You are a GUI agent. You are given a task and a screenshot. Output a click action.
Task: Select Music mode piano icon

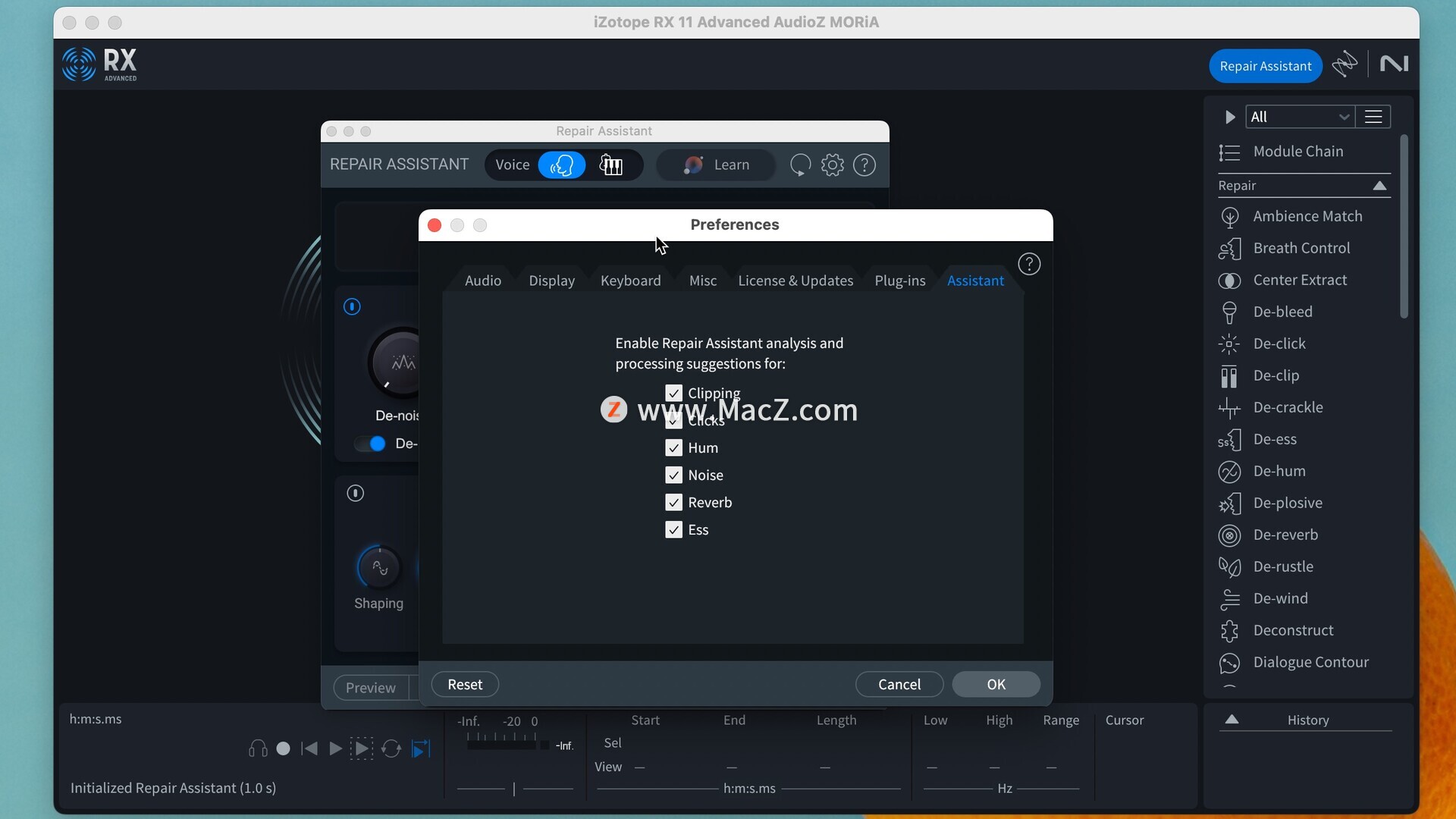point(611,165)
